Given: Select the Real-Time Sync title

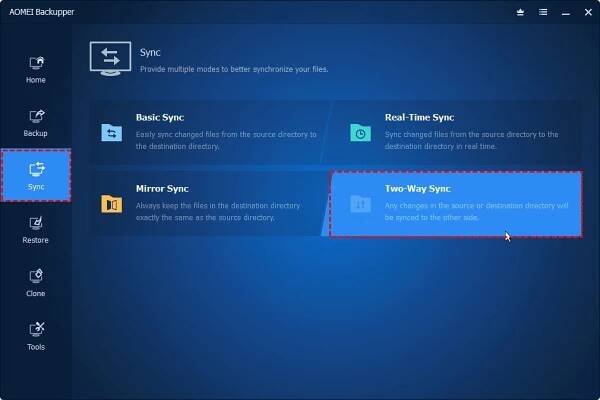Looking at the screenshot, I should click(x=421, y=117).
